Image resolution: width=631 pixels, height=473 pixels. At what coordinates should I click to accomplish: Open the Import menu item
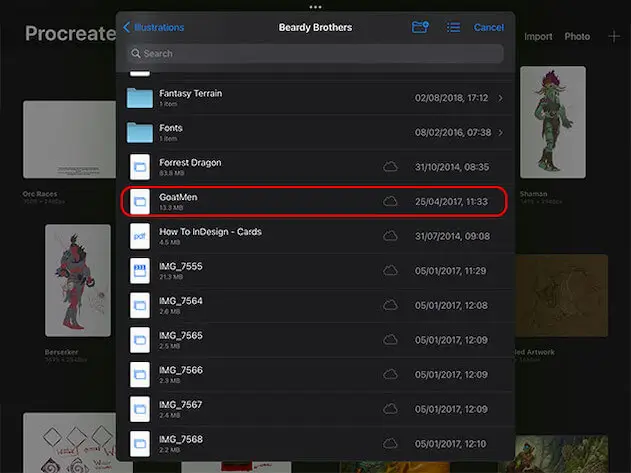pyautogui.click(x=538, y=37)
